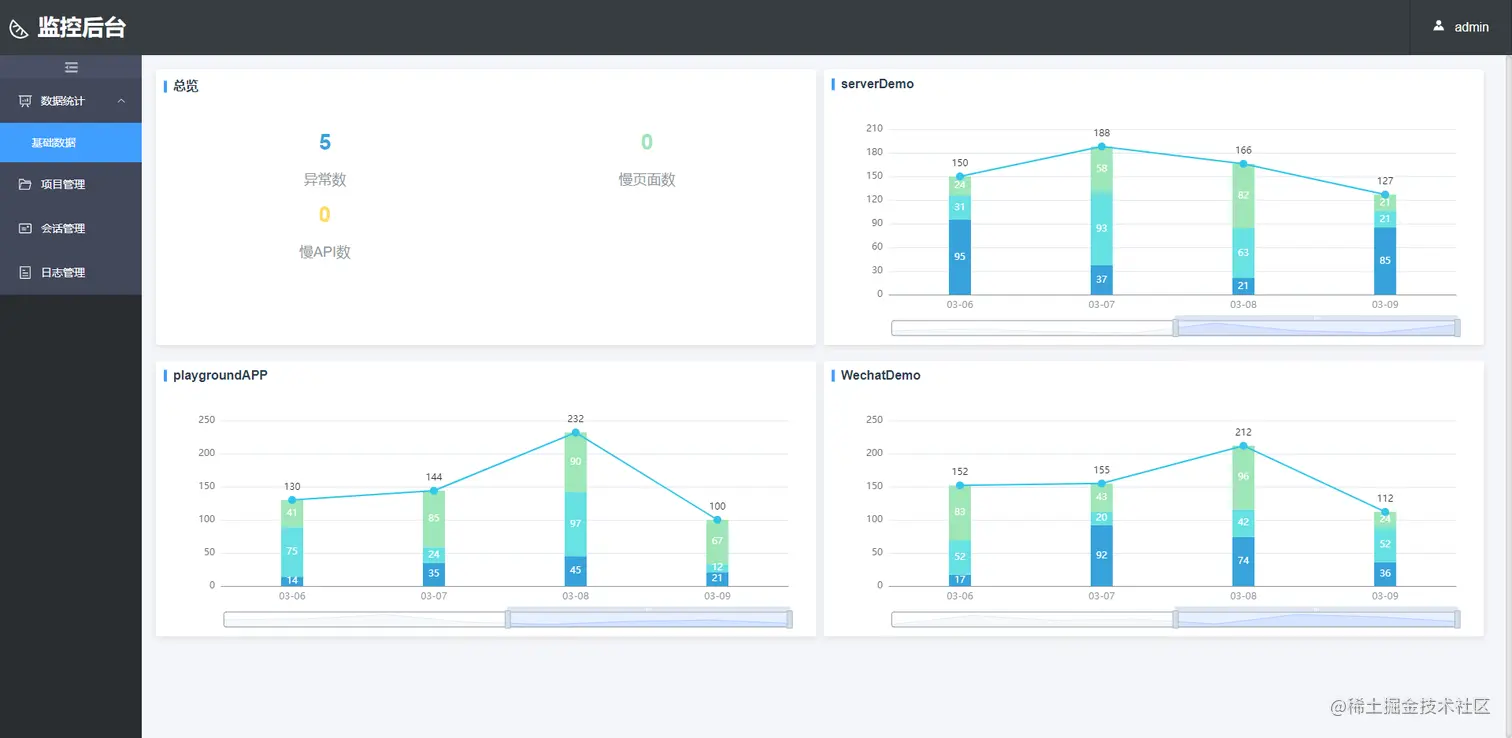Click the serverDemo bar segment labeled 58
Viewport: 1512px width, 738px height.
(1102, 169)
